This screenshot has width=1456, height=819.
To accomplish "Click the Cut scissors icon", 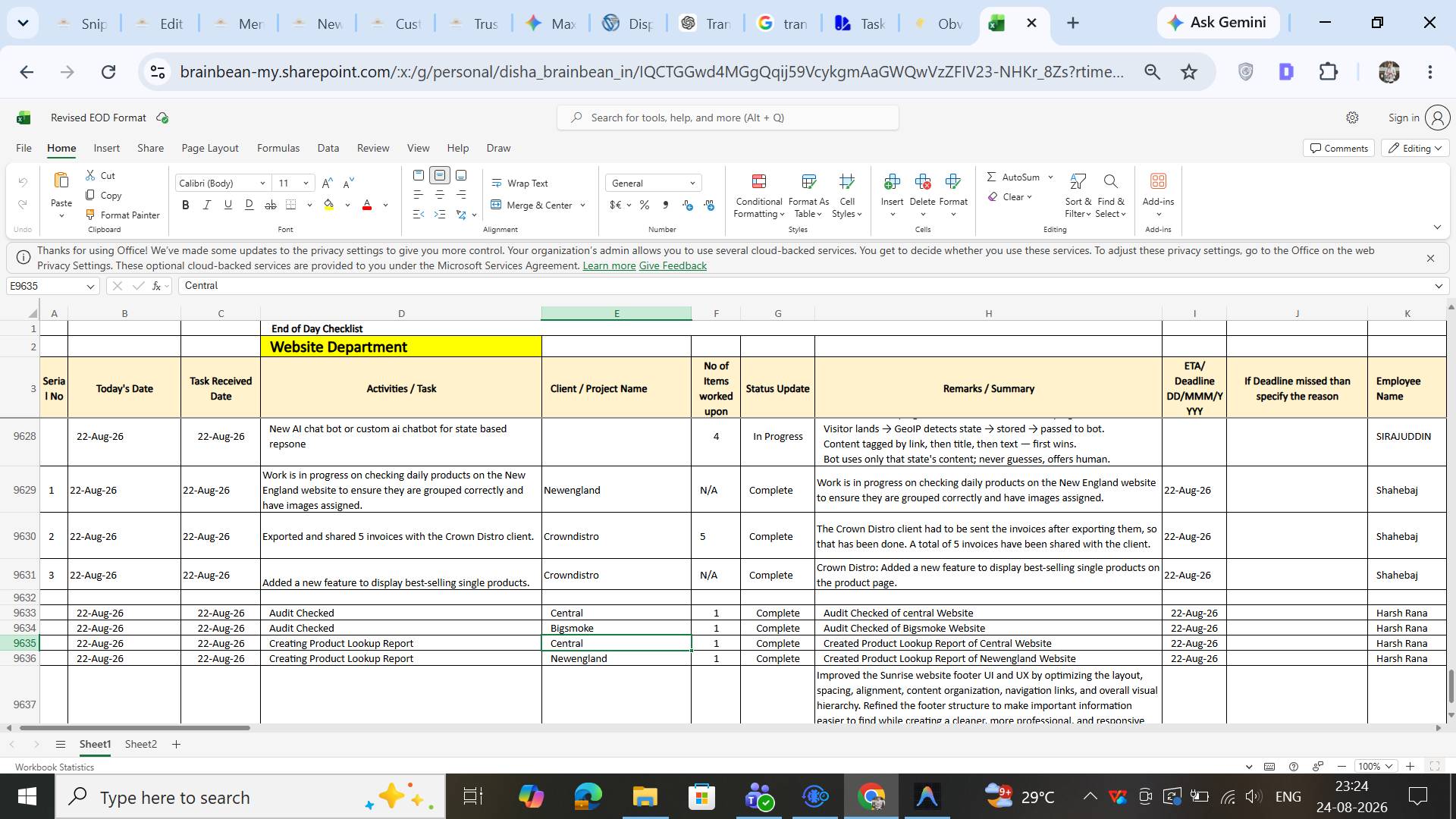I will tap(90, 175).
